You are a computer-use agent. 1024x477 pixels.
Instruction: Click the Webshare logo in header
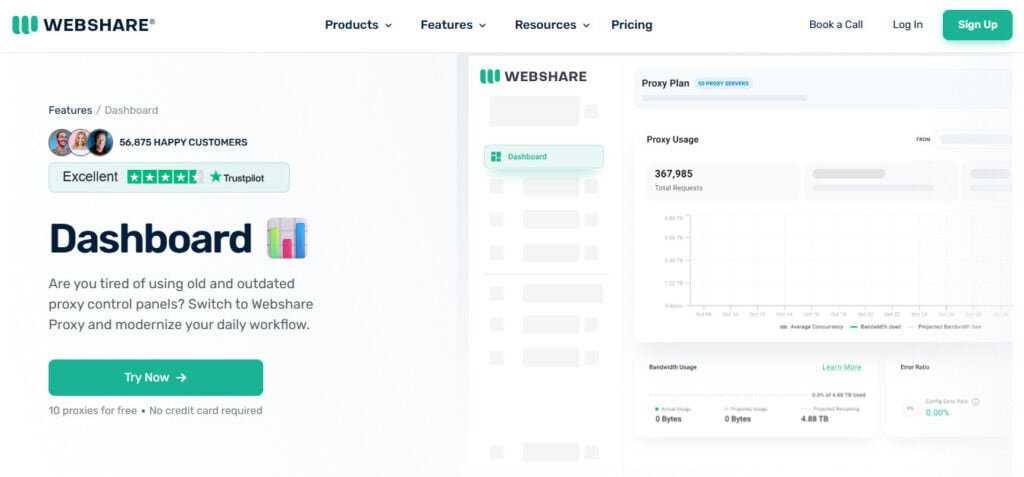pos(83,25)
